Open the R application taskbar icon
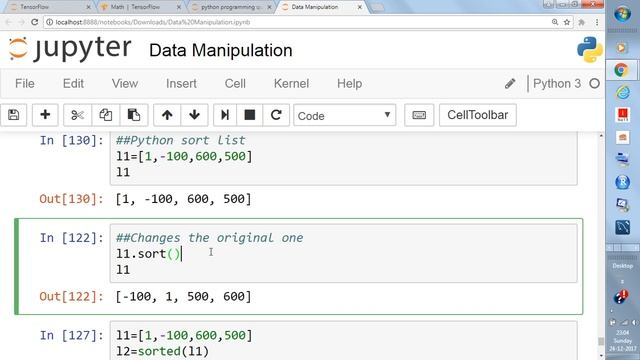Viewport: 640px width, 360px height. pos(622,182)
